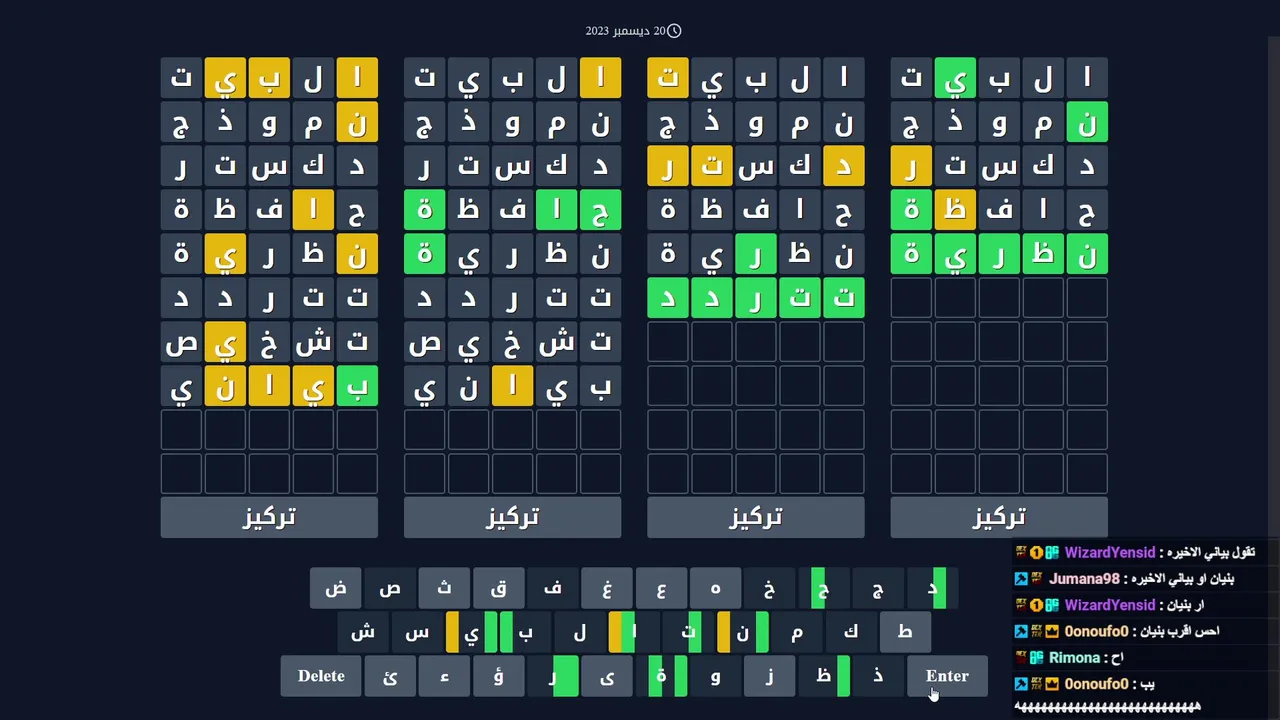Click 0onoufo0 on the احس اقرب بنيان message
Image resolution: width=1280 pixels, height=720 pixels.
point(1096,631)
